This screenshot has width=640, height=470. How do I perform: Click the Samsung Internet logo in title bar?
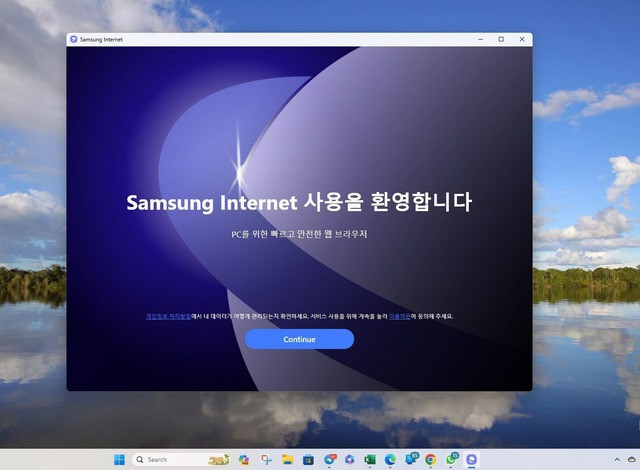tap(74, 39)
